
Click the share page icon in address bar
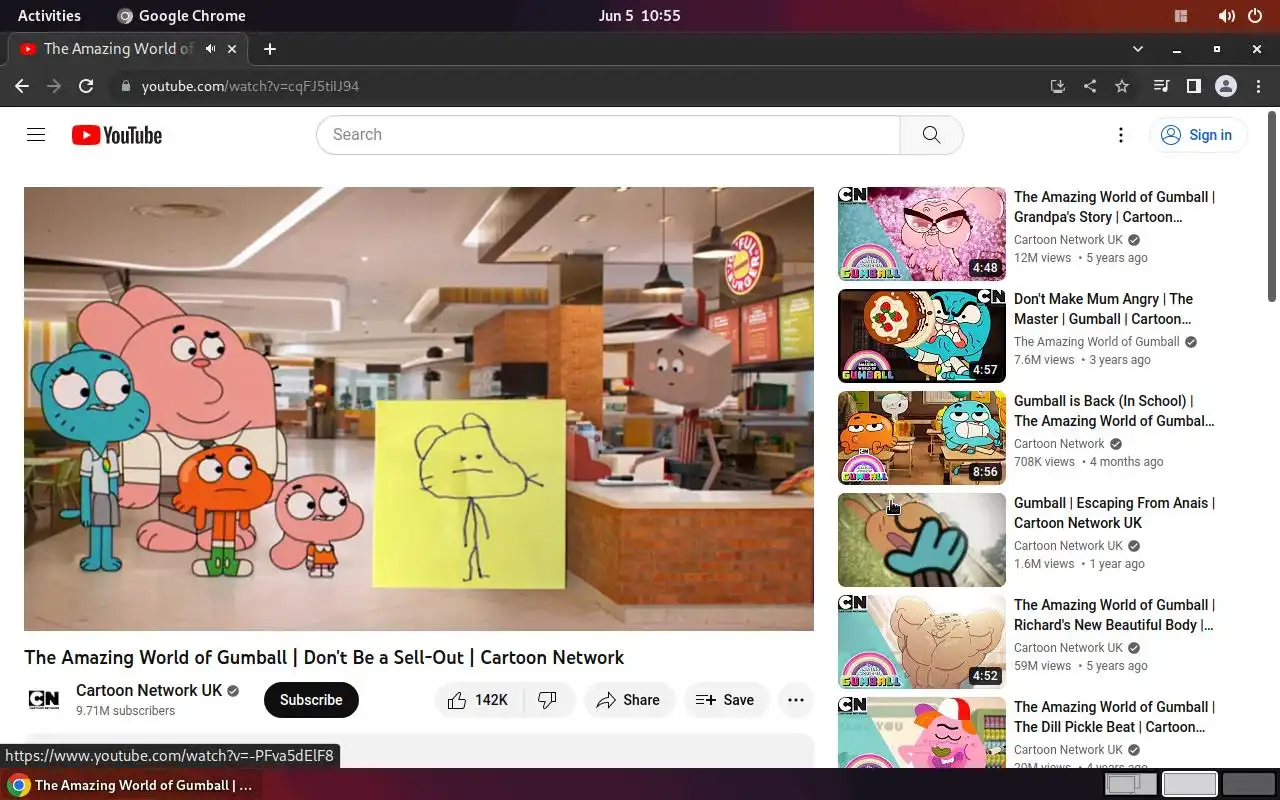[1090, 86]
